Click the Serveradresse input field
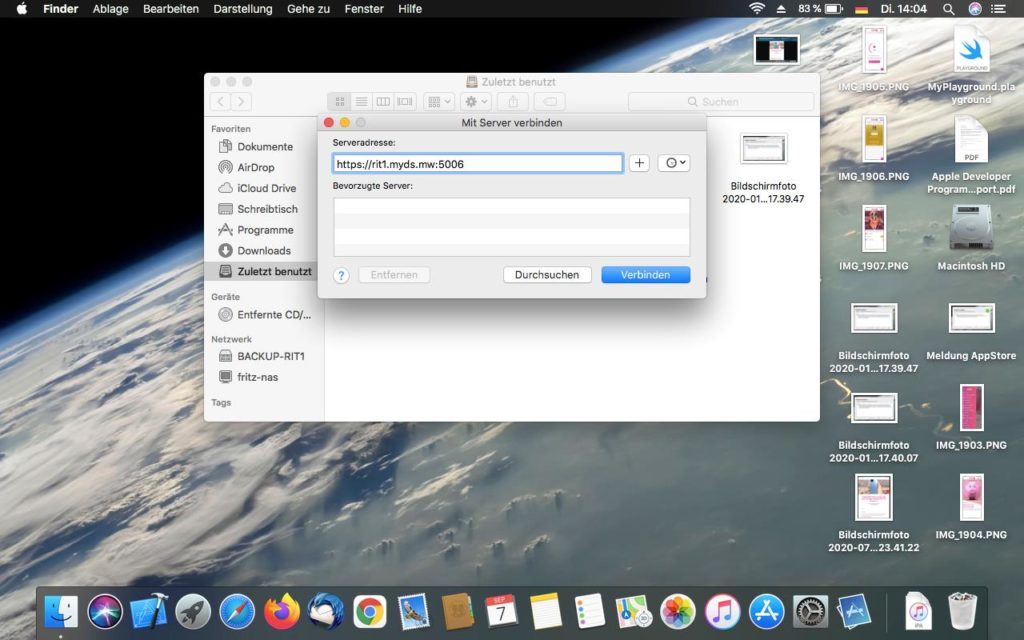This screenshot has height=640, width=1024. [477, 164]
